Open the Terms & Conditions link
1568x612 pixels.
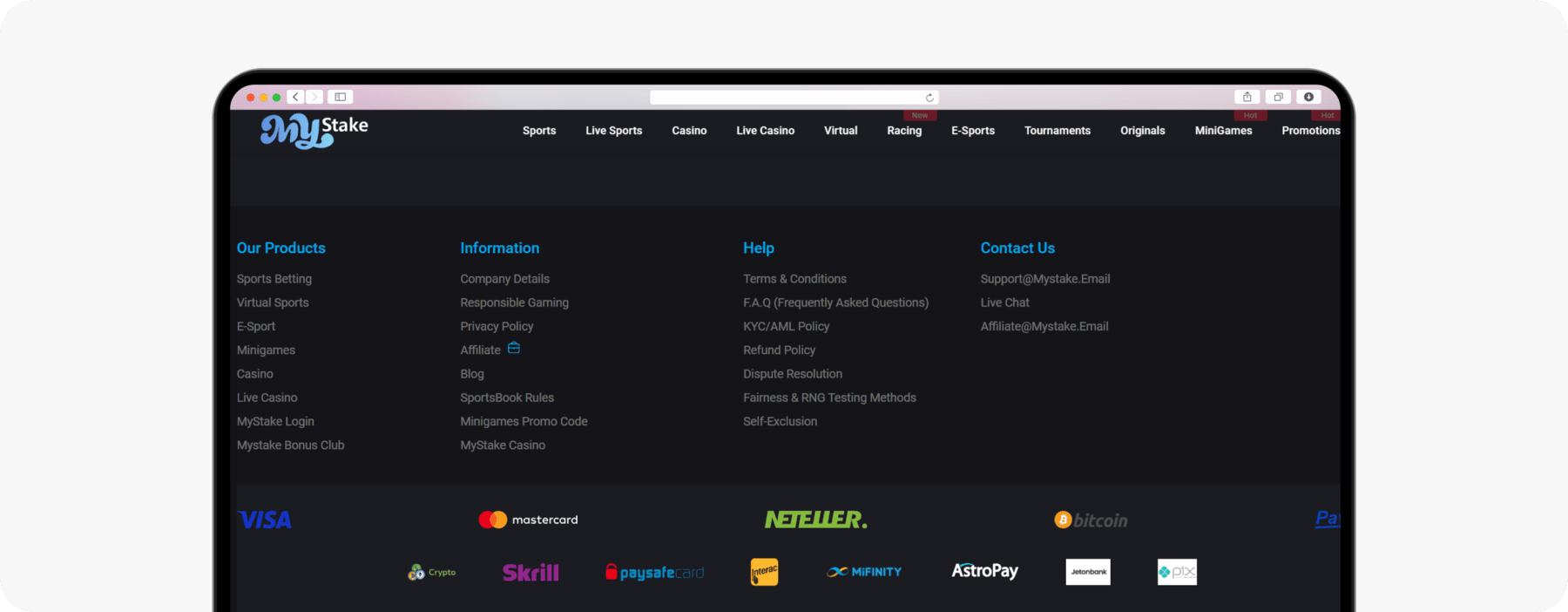(x=794, y=279)
